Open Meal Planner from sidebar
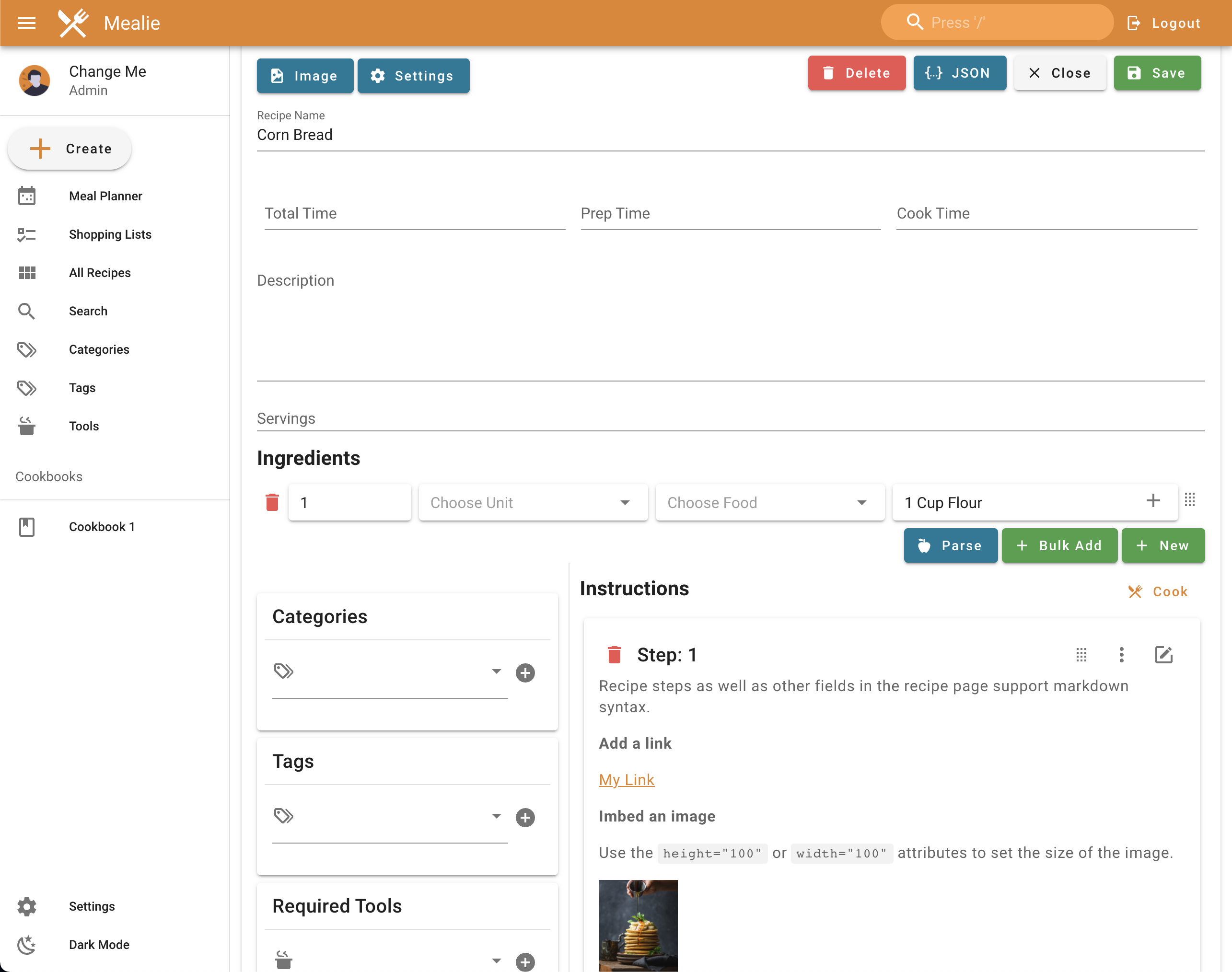1232x972 pixels. (x=105, y=196)
